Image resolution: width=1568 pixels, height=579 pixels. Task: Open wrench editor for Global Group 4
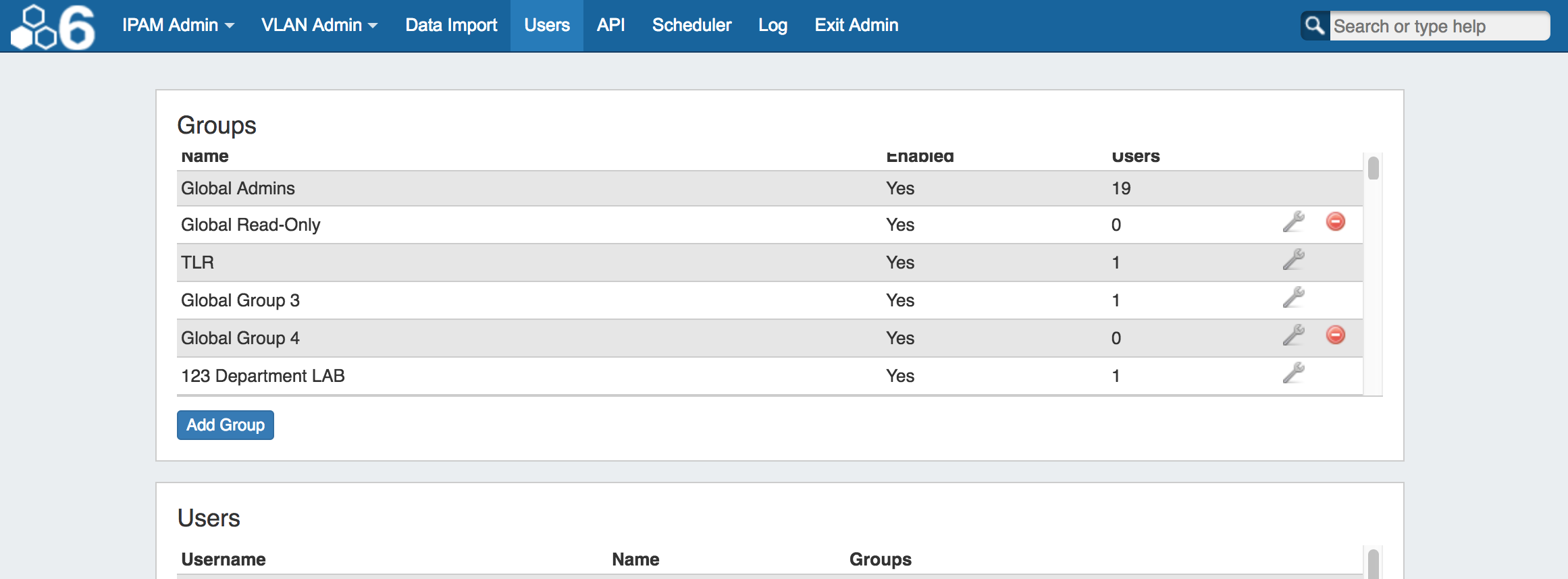click(1293, 335)
